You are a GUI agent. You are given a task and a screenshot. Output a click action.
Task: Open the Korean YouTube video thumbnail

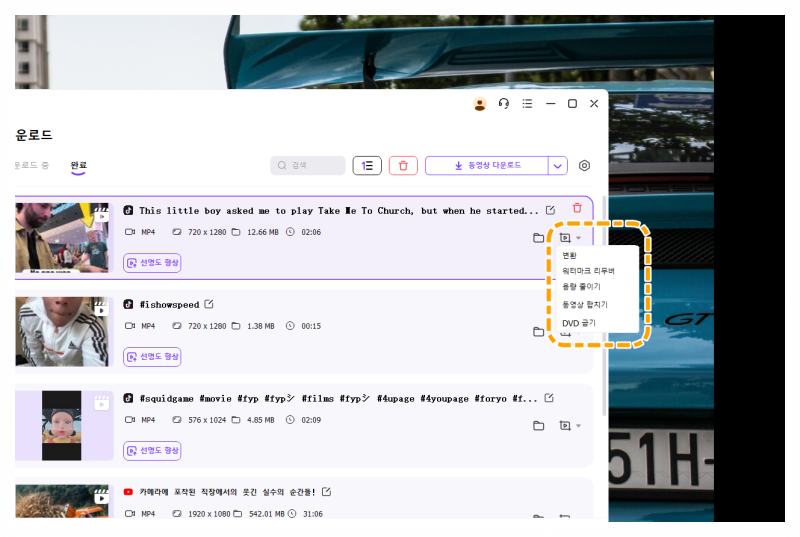pyautogui.click(x=62, y=501)
